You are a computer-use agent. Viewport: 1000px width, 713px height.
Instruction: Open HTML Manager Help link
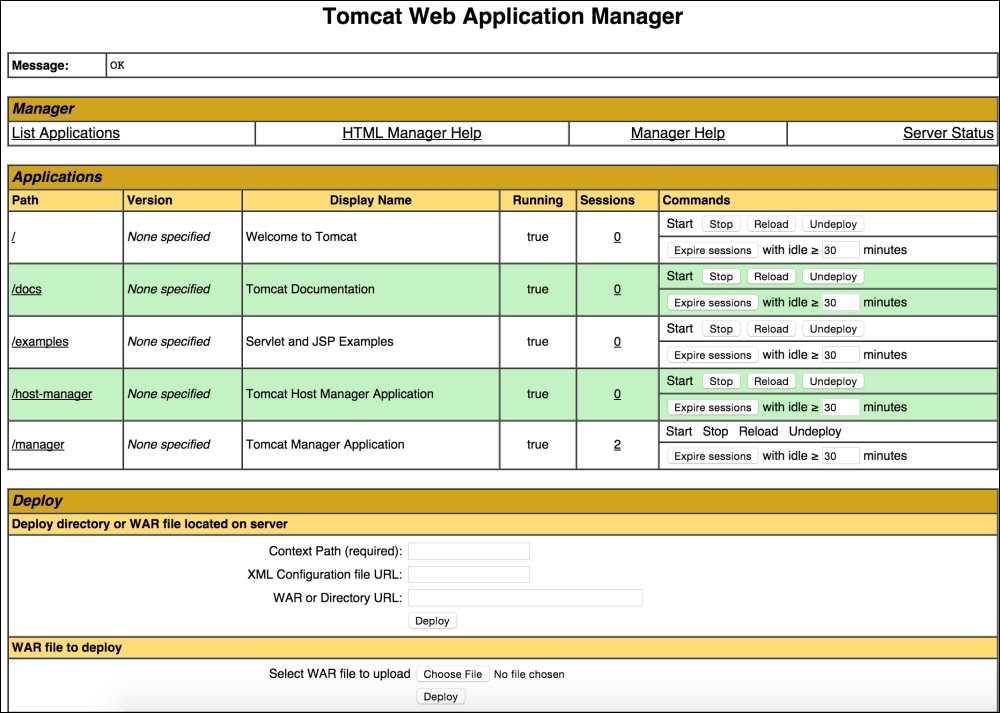pyautogui.click(x=411, y=133)
